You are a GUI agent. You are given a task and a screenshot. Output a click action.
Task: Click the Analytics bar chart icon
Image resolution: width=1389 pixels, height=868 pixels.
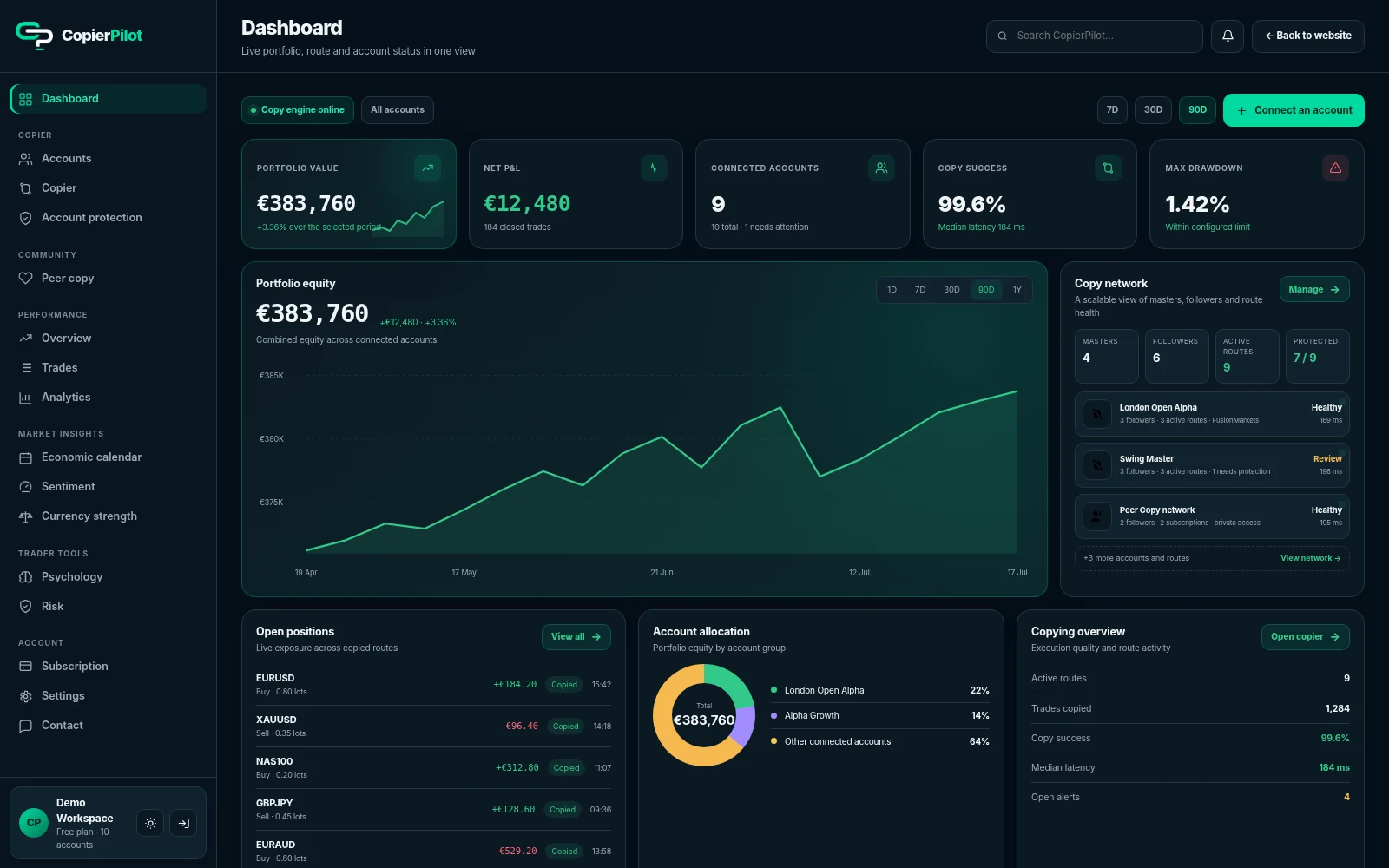[26, 398]
